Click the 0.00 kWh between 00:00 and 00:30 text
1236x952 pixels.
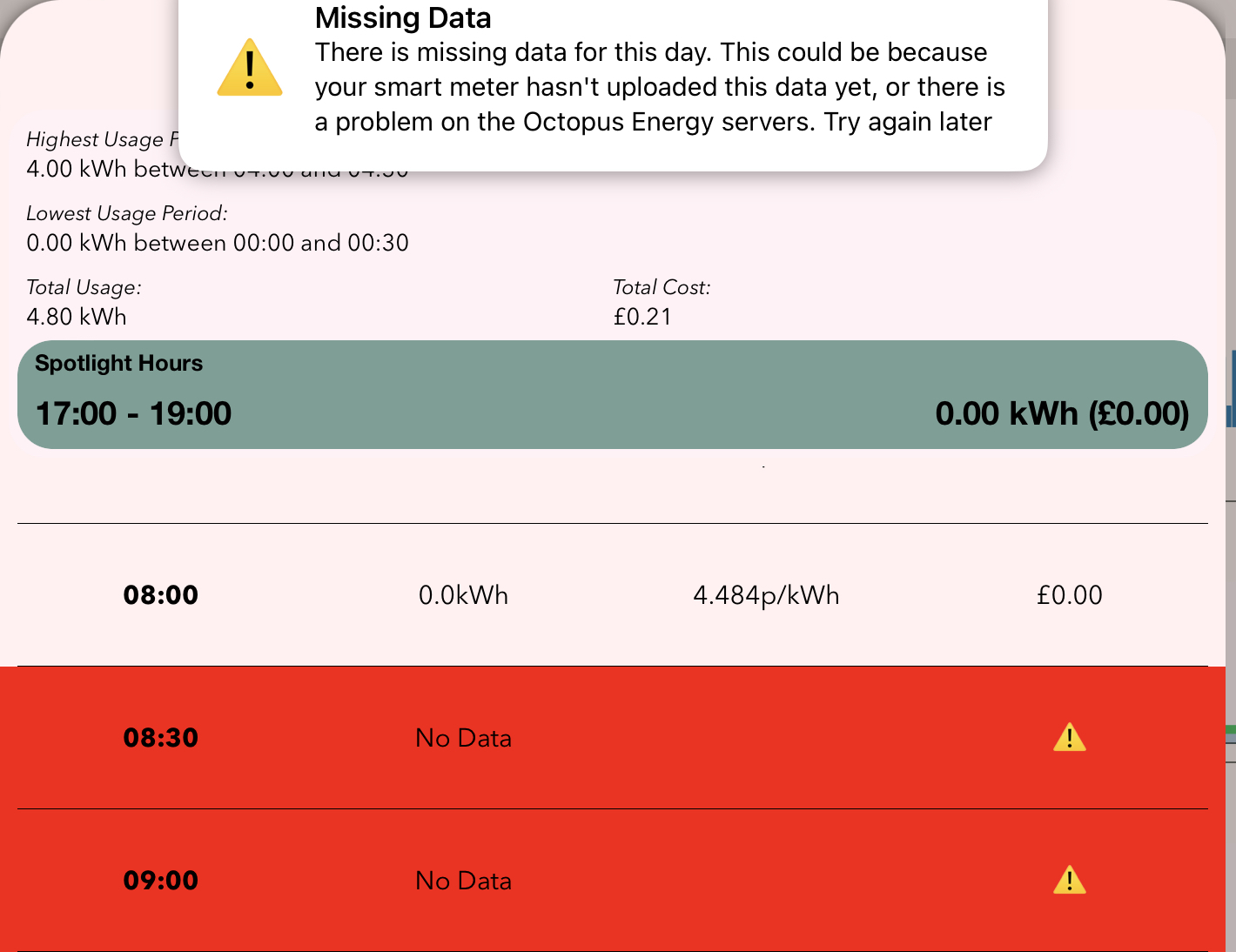click(218, 243)
